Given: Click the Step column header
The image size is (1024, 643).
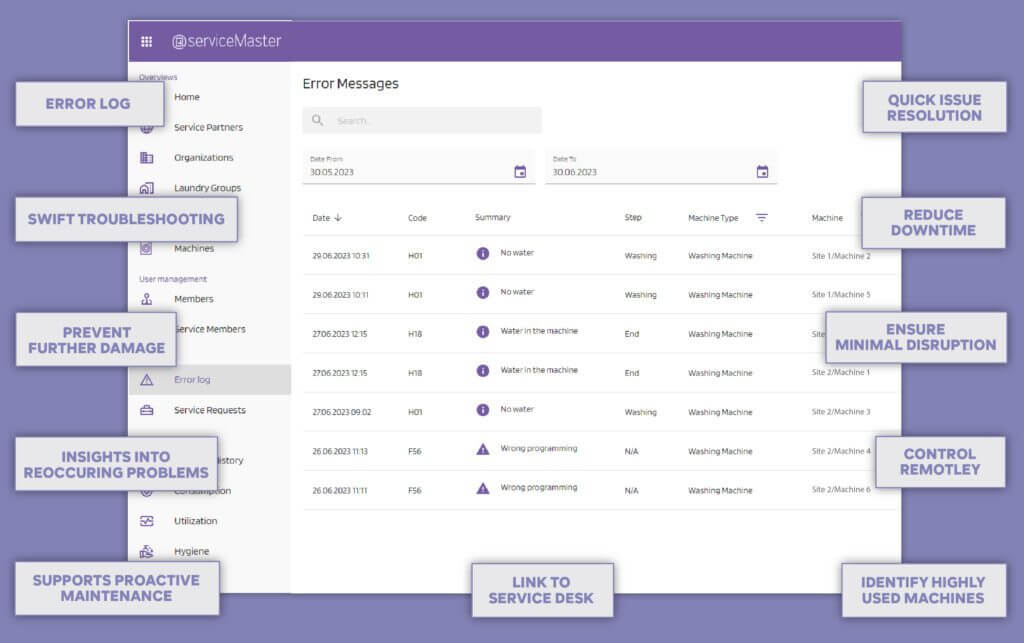Looking at the screenshot, I should click(x=633, y=217).
